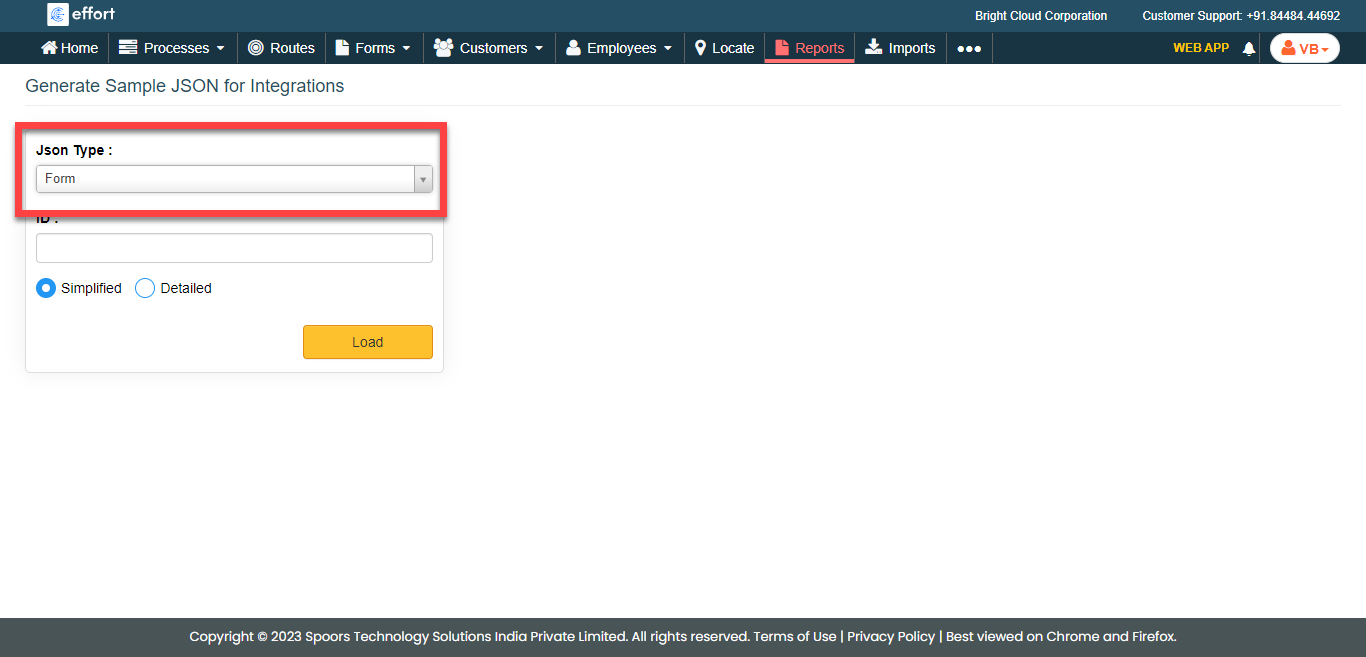Select the Simplified radio option

[x=46, y=288]
